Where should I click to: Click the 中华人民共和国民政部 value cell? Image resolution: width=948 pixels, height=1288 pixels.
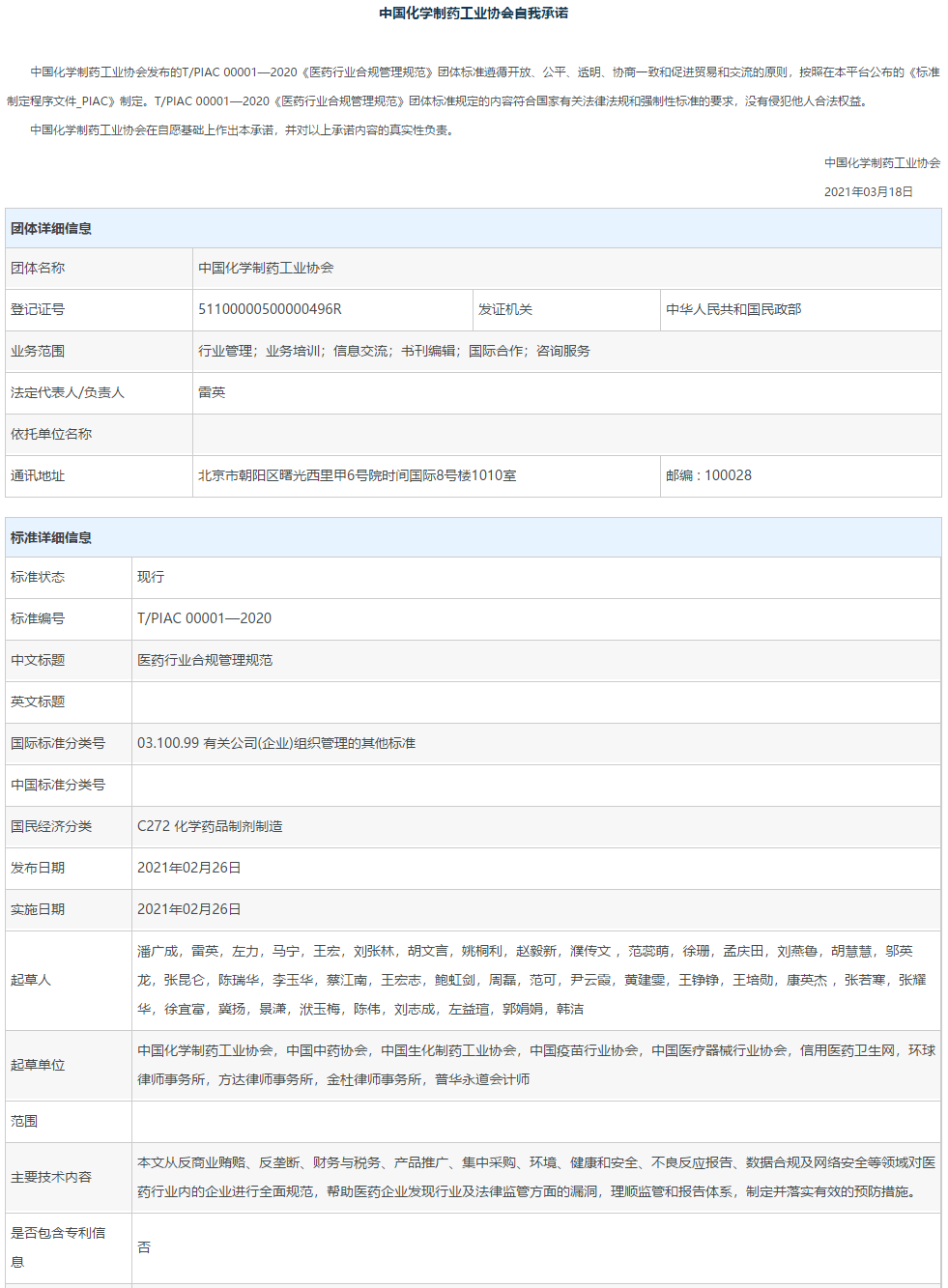click(733, 309)
